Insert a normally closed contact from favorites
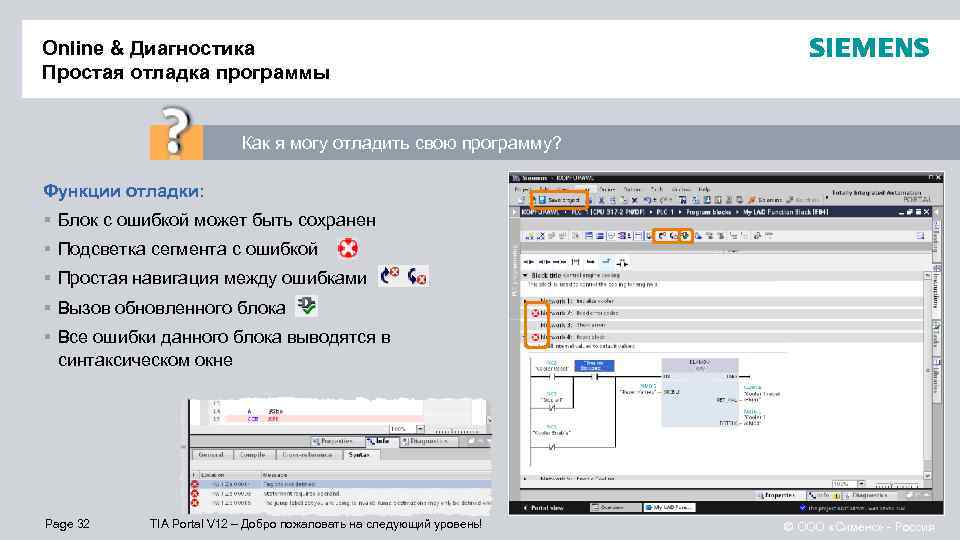This screenshot has width=960, height=540. point(544,261)
